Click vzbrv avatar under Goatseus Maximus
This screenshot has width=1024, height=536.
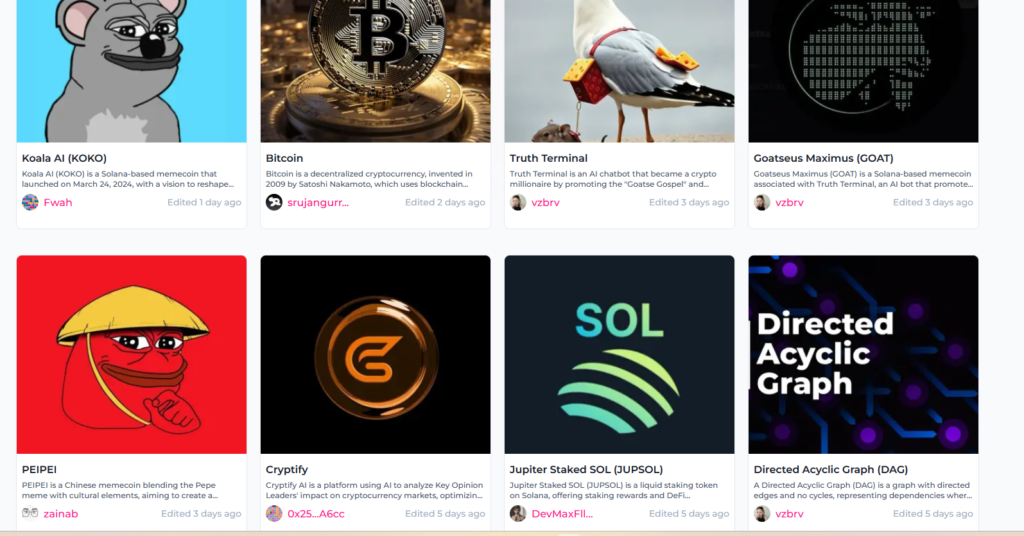pyautogui.click(x=762, y=202)
